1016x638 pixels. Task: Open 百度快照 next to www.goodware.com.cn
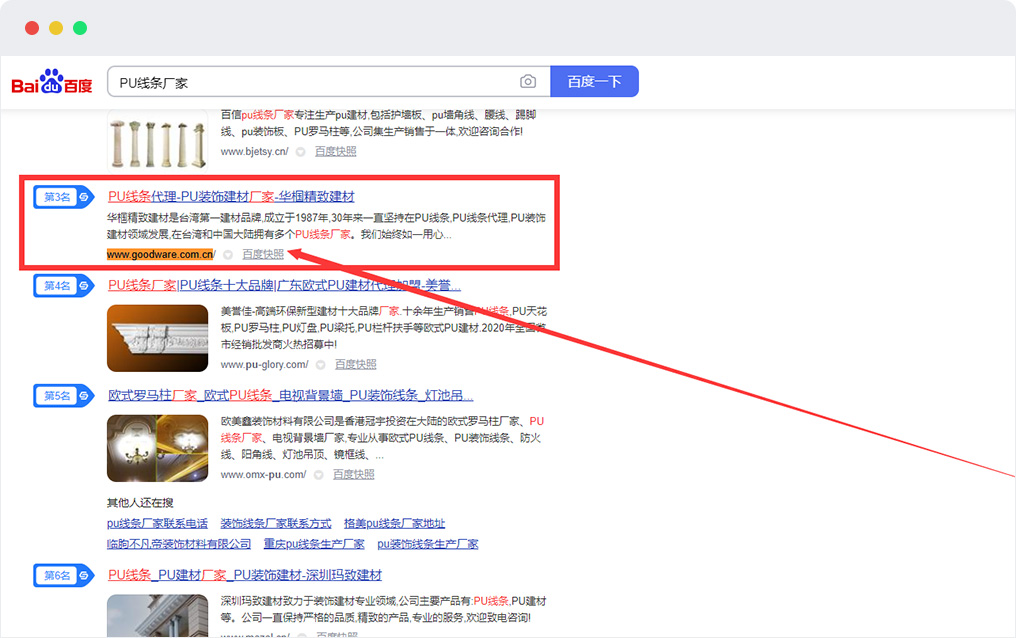click(x=263, y=255)
